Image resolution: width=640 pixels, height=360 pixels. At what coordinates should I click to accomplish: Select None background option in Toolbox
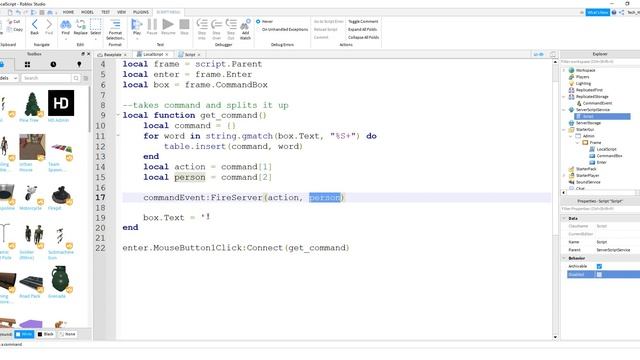click(x=68, y=334)
